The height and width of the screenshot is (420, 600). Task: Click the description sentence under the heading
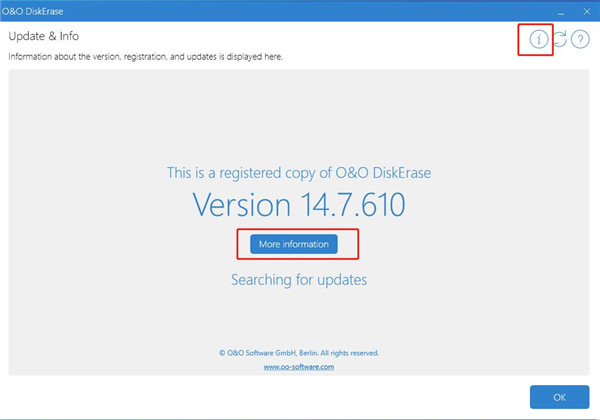point(145,57)
